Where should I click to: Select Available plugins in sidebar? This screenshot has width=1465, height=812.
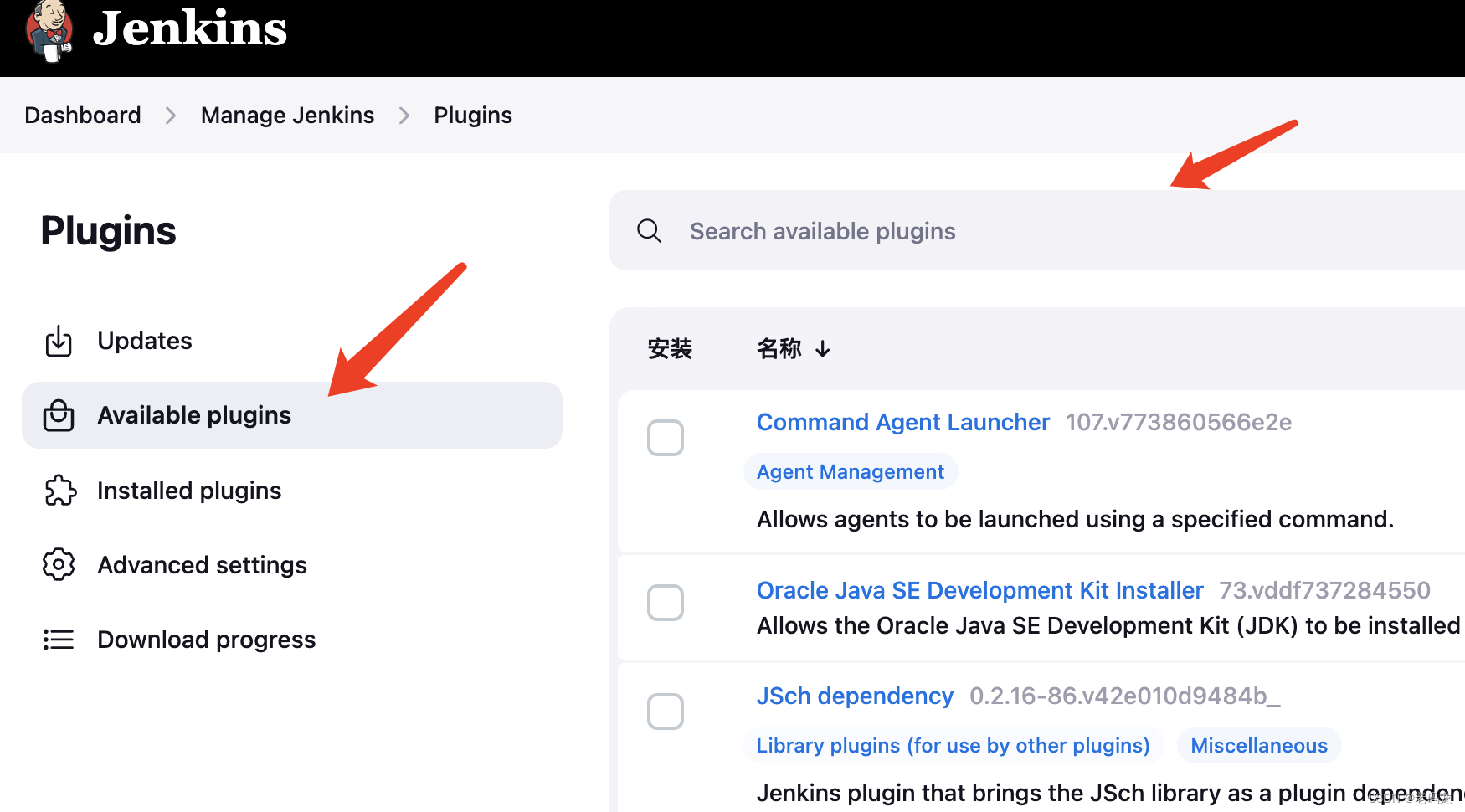[291, 415]
